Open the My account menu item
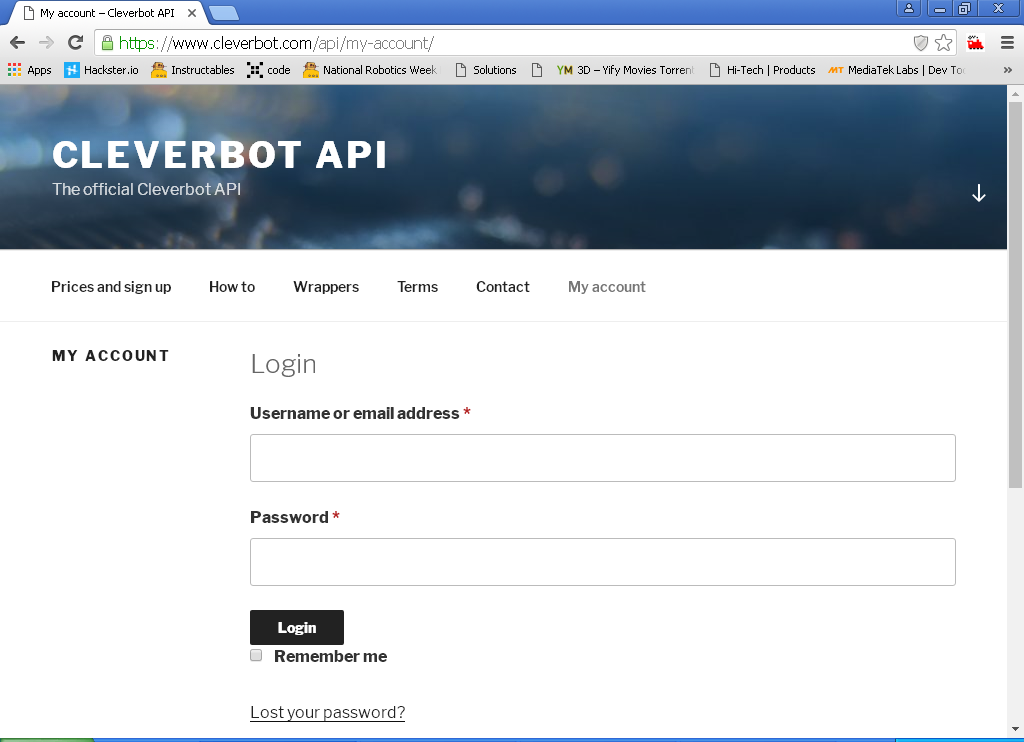Viewport: 1024px width, 742px height. (607, 287)
